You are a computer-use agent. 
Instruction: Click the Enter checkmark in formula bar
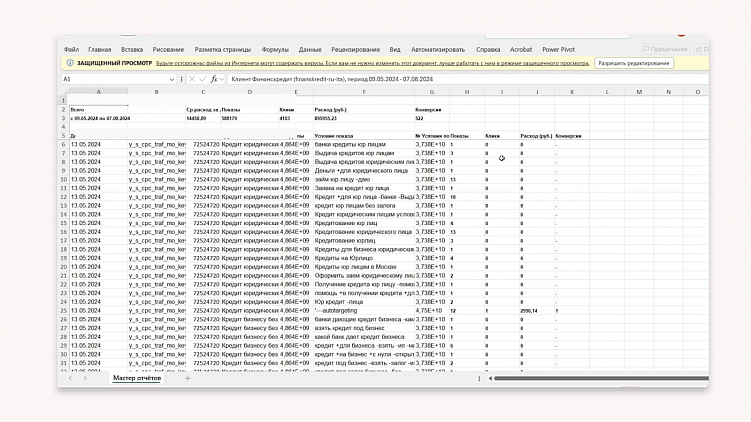pyautogui.click(x=202, y=79)
